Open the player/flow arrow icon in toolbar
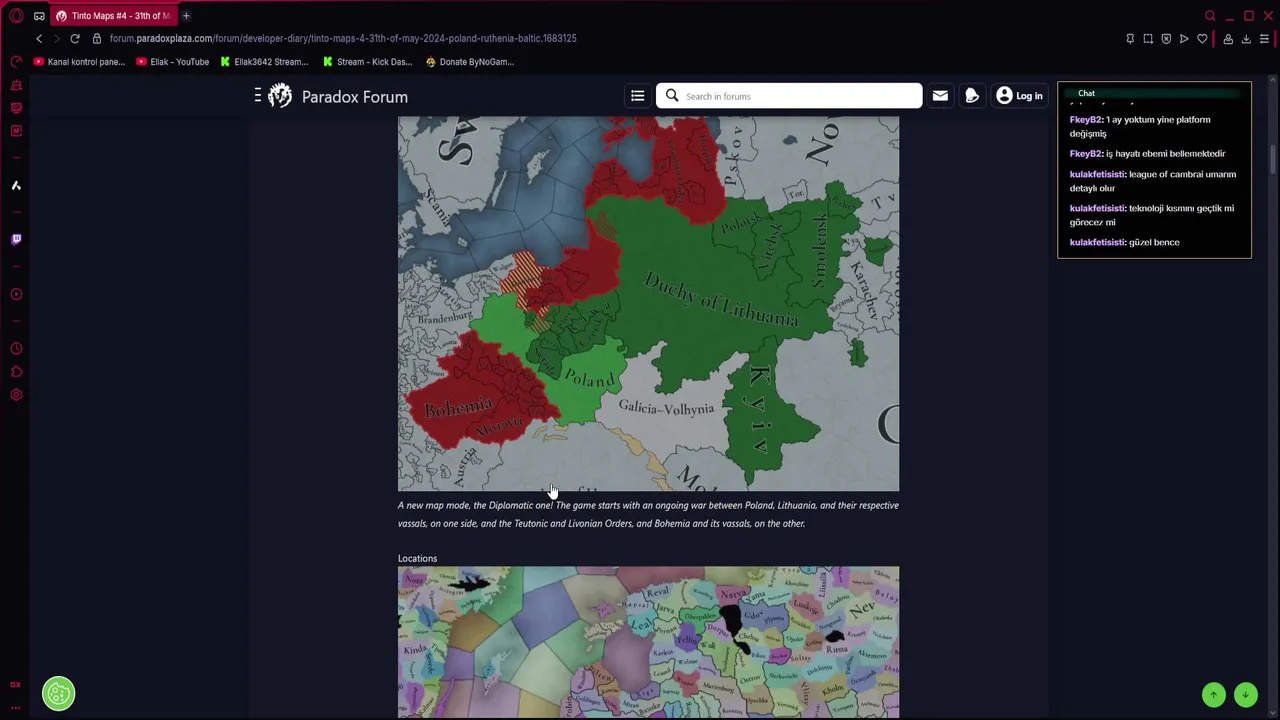The width and height of the screenshot is (1280, 720). [x=1184, y=39]
